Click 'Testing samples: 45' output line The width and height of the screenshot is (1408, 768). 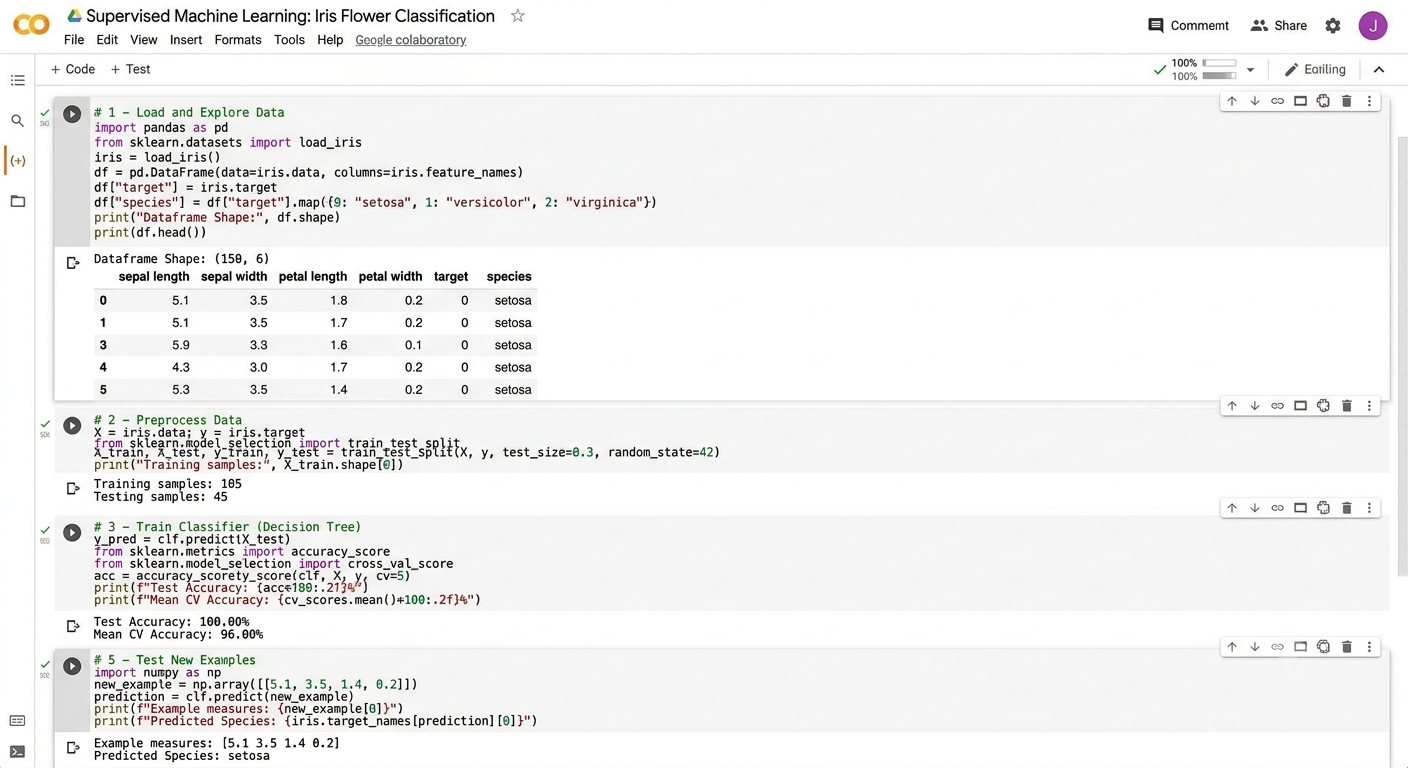click(160, 497)
